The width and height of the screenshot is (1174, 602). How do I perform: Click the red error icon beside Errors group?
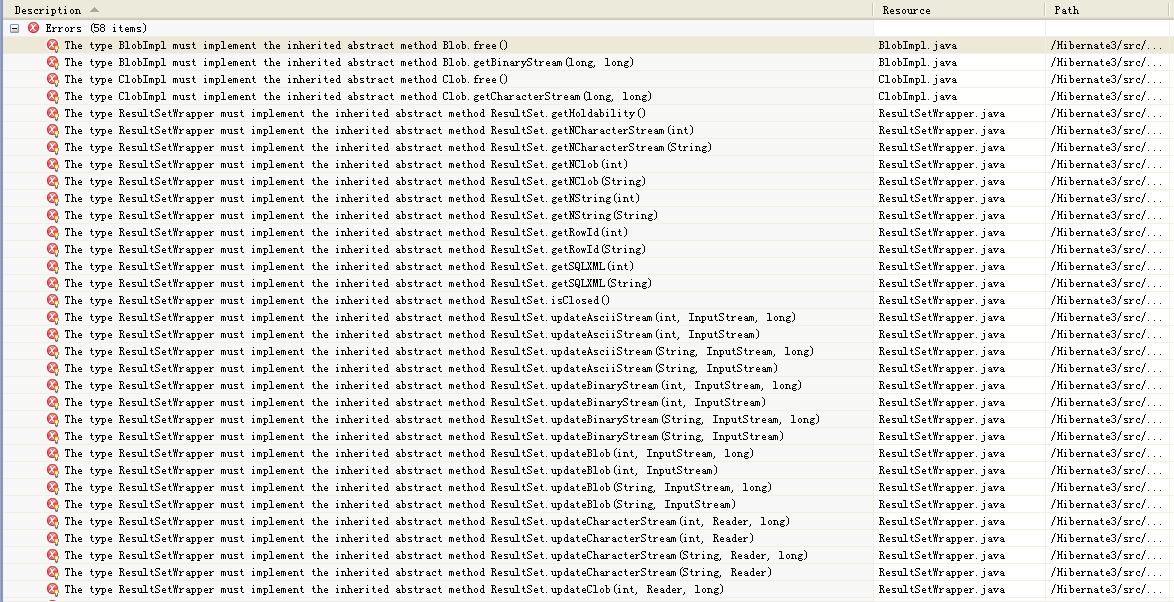33,28
